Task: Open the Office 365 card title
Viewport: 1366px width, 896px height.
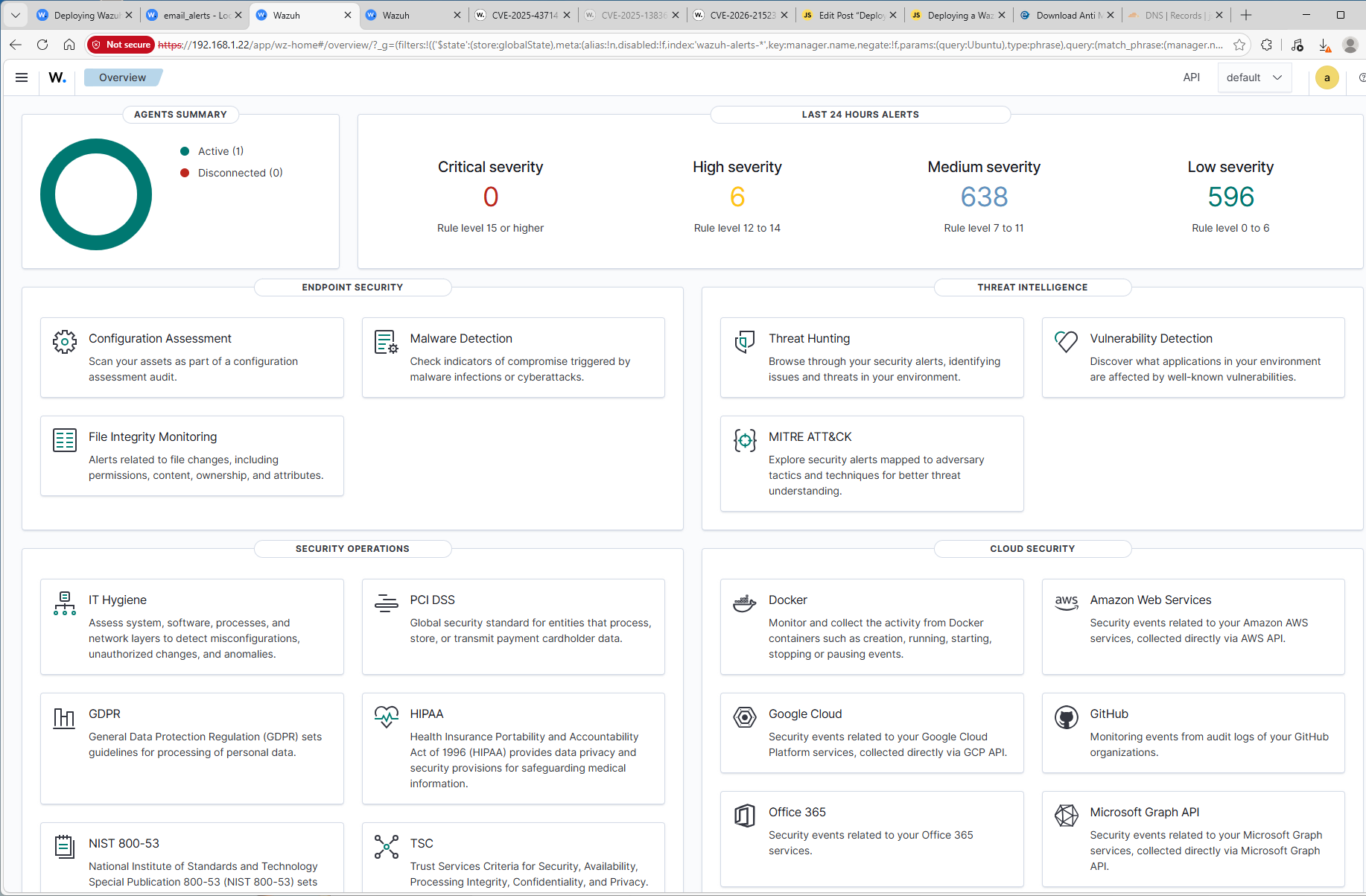Action: click(x=797, y=813)
